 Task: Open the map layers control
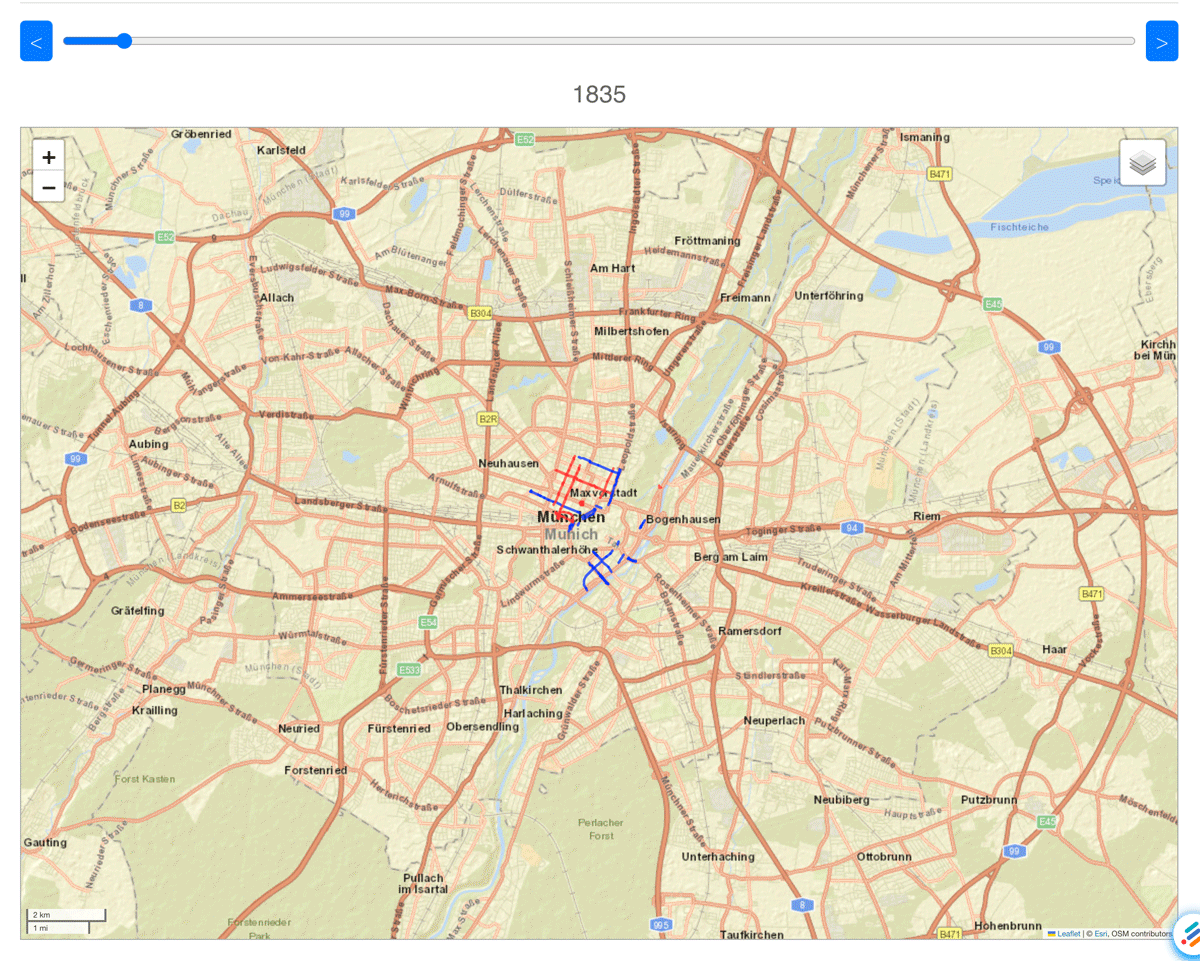click(x=1142, y=162)
